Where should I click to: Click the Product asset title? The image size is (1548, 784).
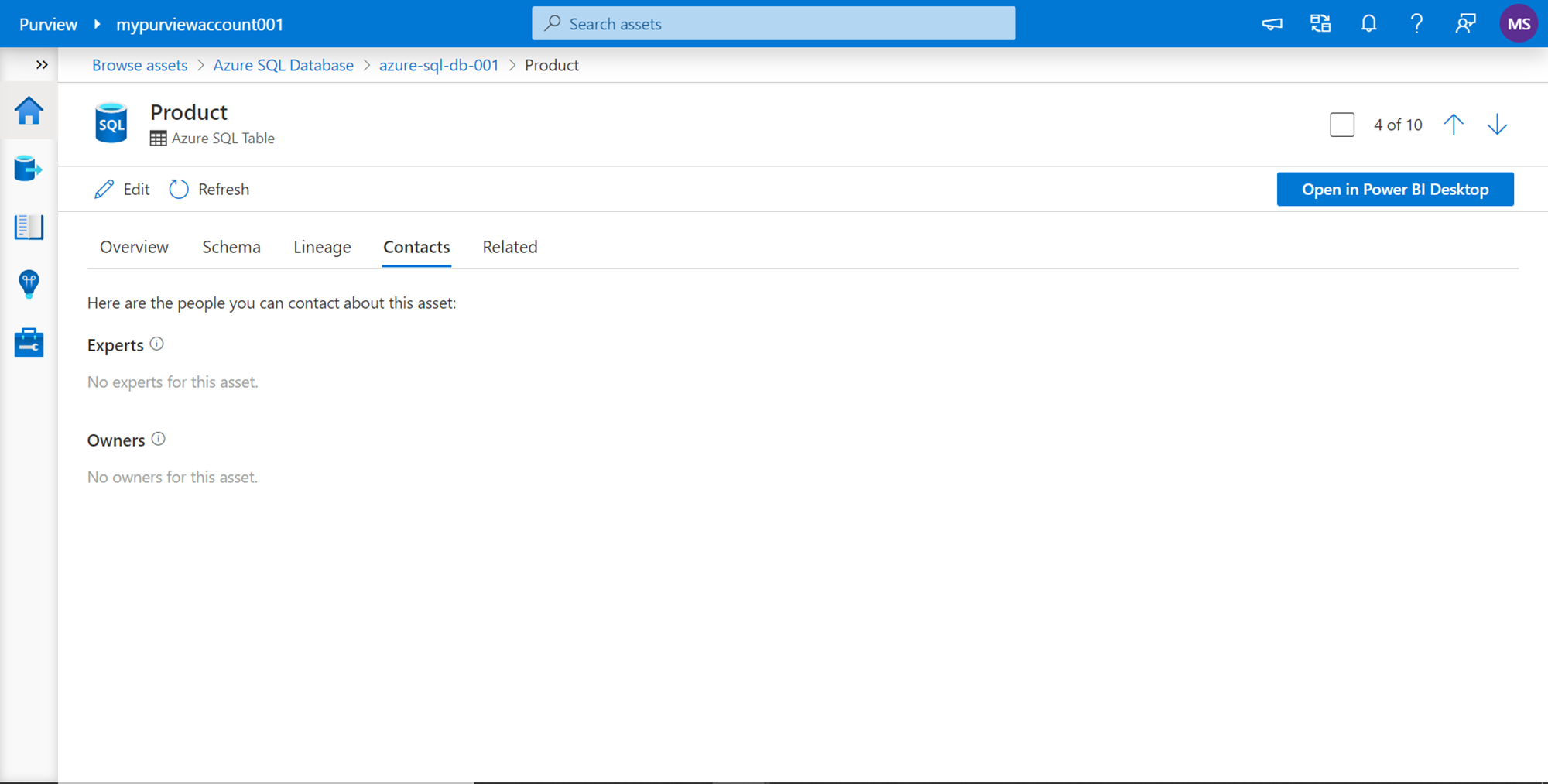(189, 112)
